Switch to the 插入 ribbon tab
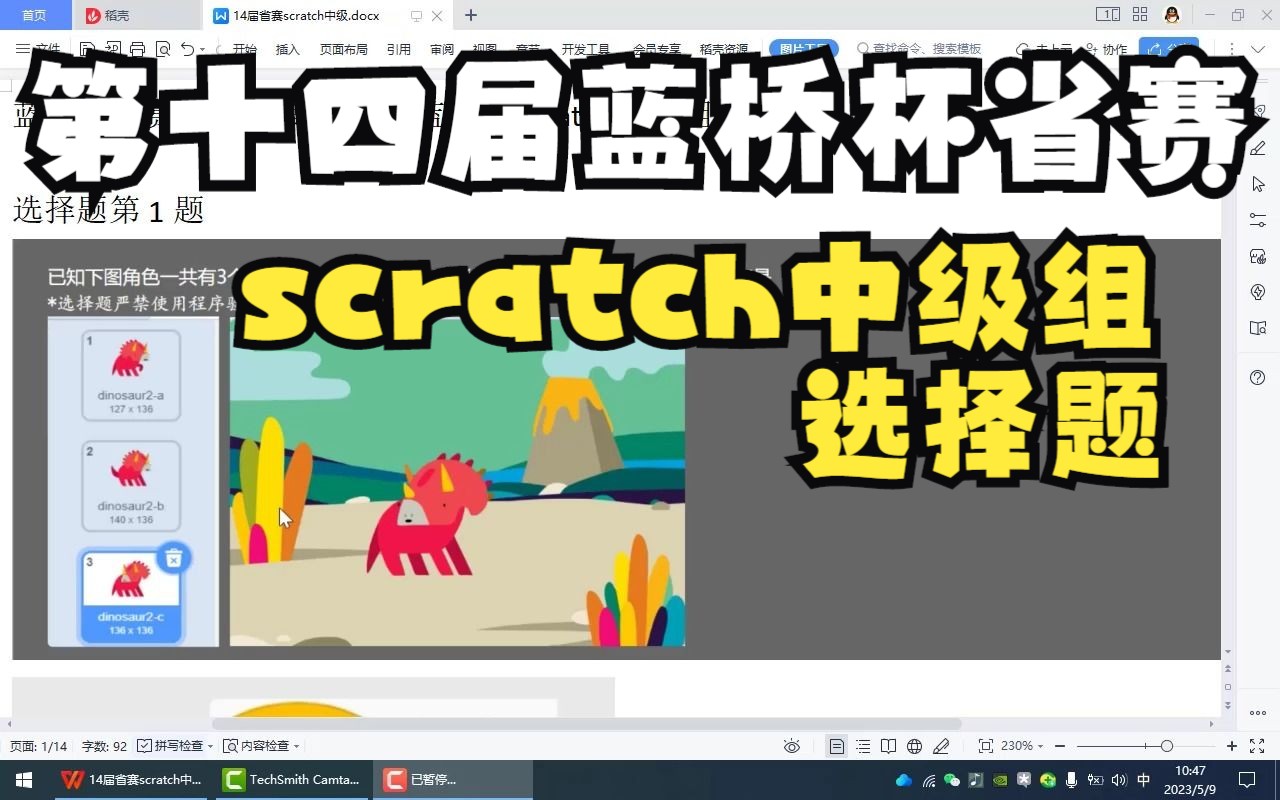 point(287,48)
